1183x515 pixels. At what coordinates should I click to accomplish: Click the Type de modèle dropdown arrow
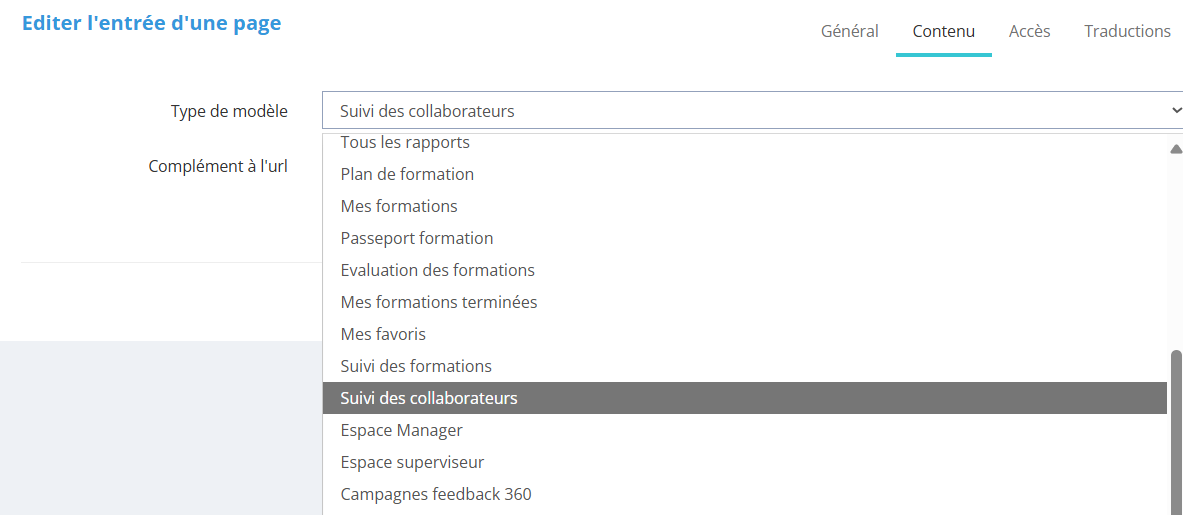[x=1175, y=111]
